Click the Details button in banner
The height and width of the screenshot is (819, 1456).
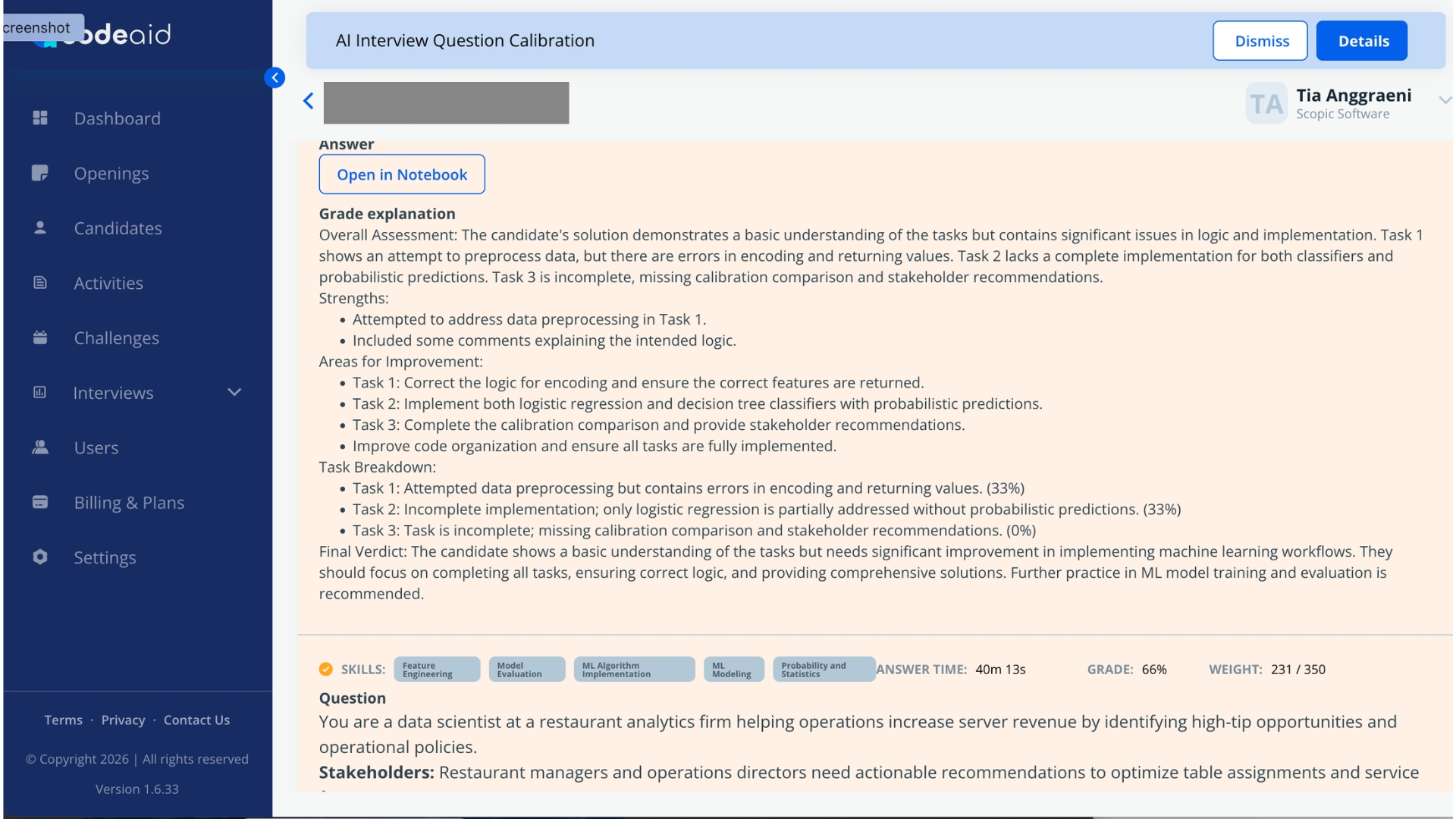click(1362, 41)
